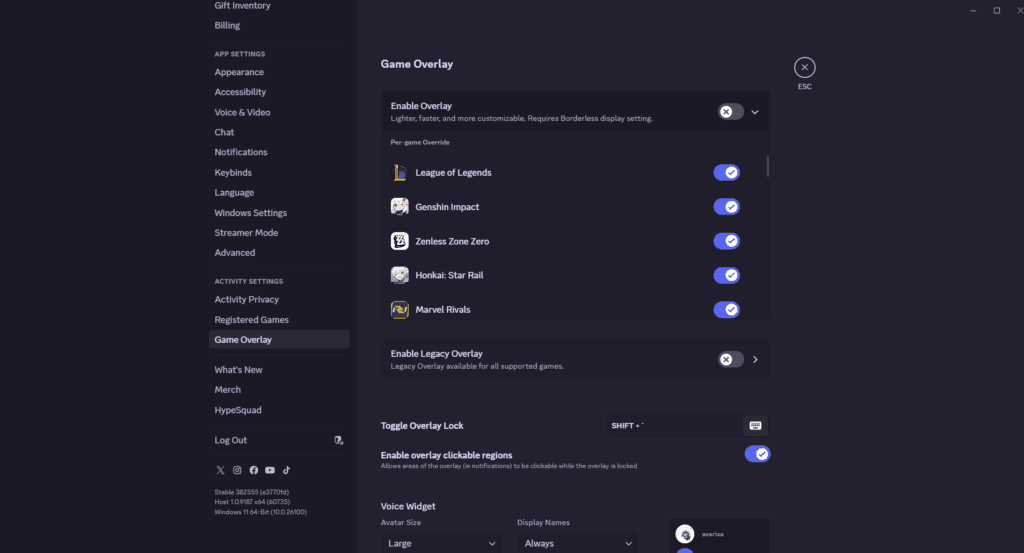The width and height of the screenshot is (1024, 553).
Task: Click the X (Twitter) social icon
Action: point(220,470)
